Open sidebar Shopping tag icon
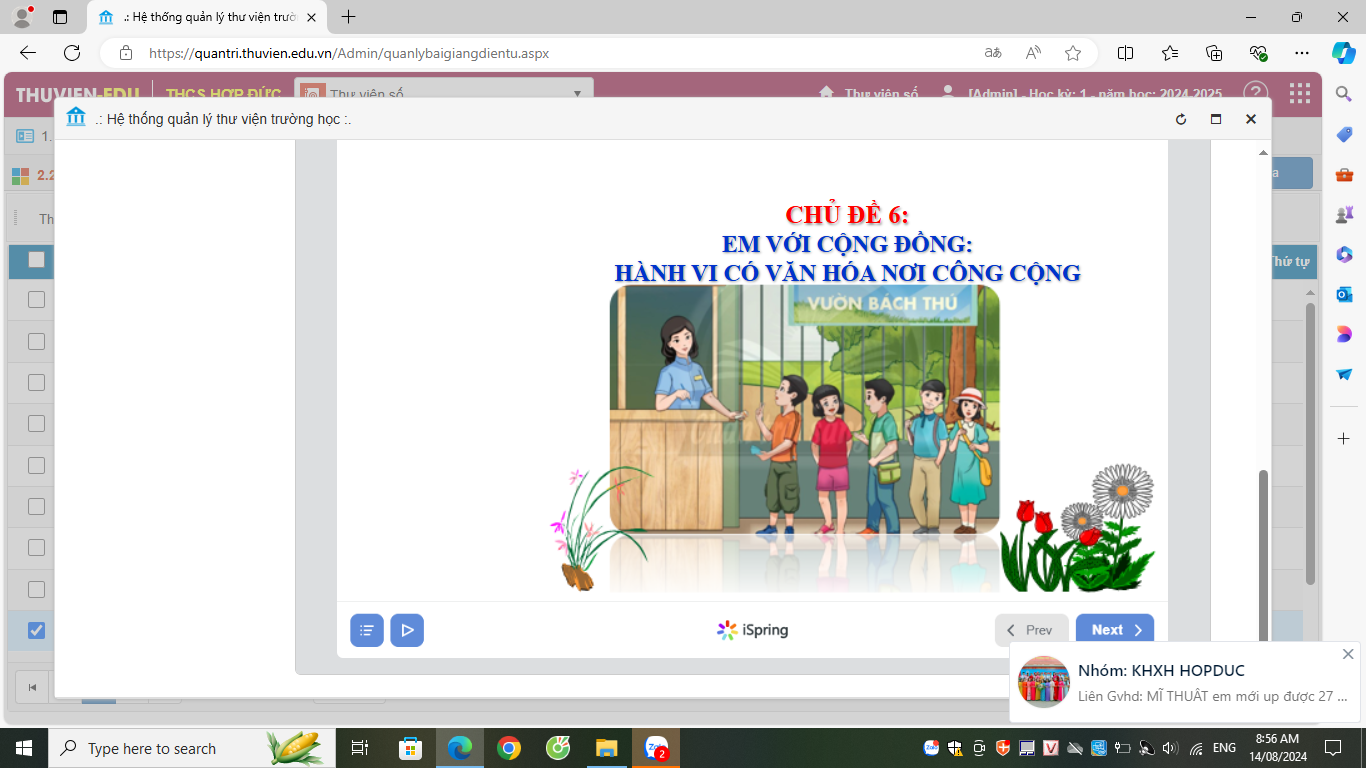The height and width of the screenshot is (768, 1366). 1344,134
